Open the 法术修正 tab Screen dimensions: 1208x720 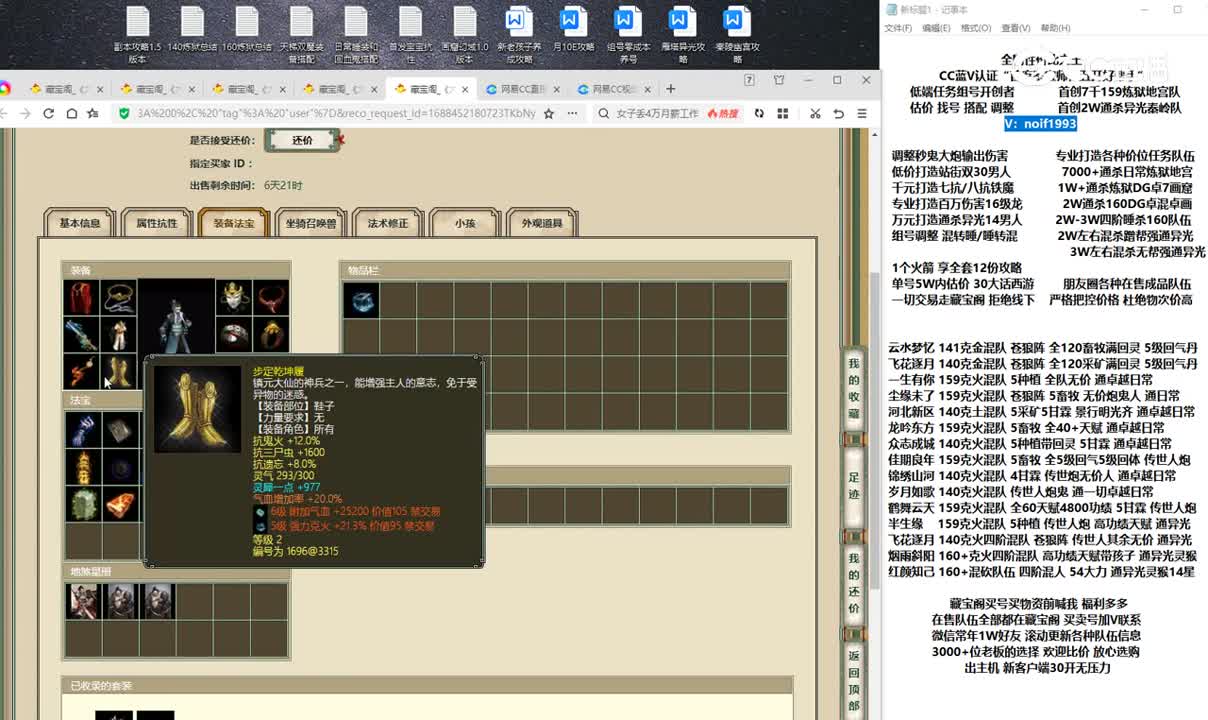point(388,223)
